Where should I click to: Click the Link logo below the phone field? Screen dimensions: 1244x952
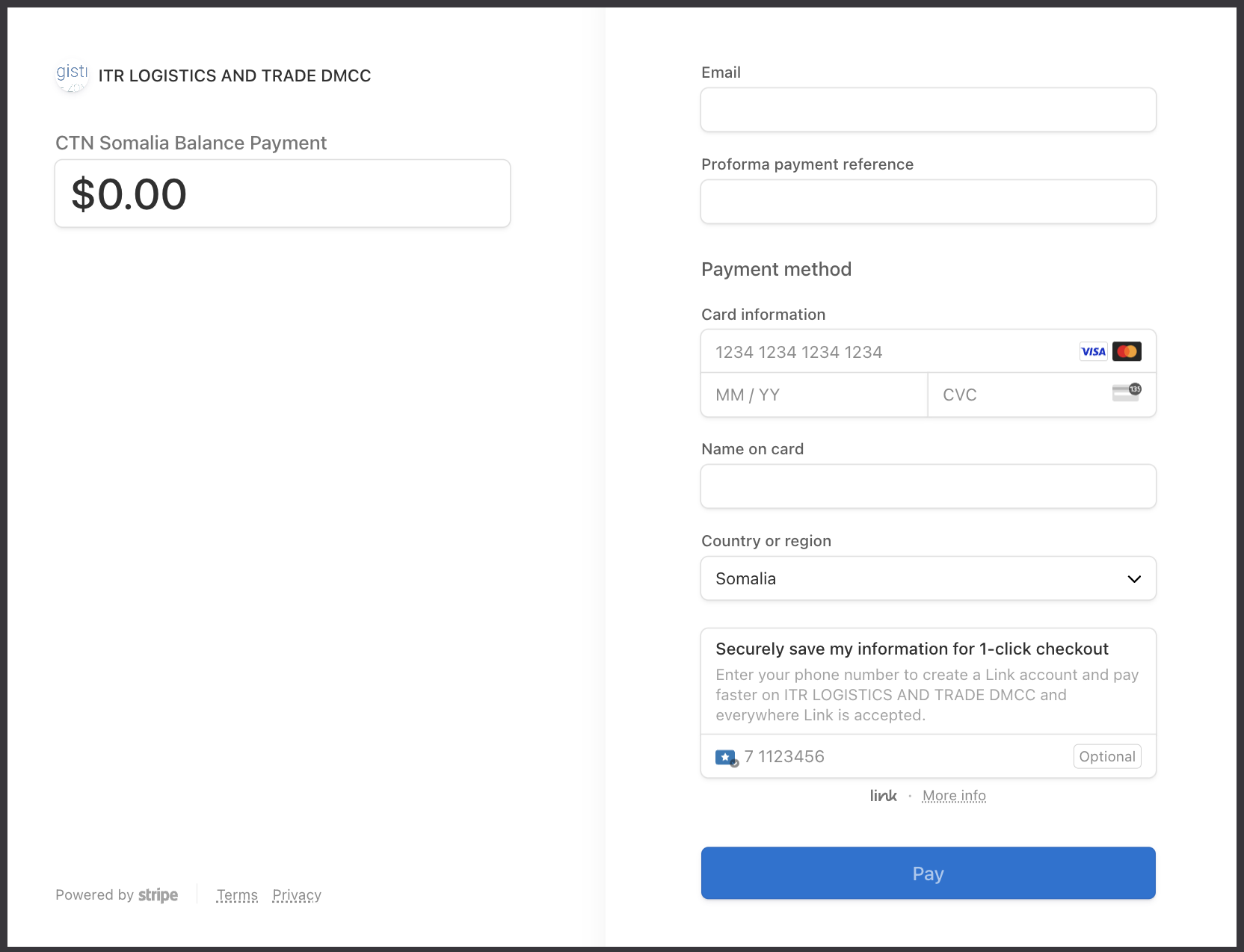pos(883,796)
